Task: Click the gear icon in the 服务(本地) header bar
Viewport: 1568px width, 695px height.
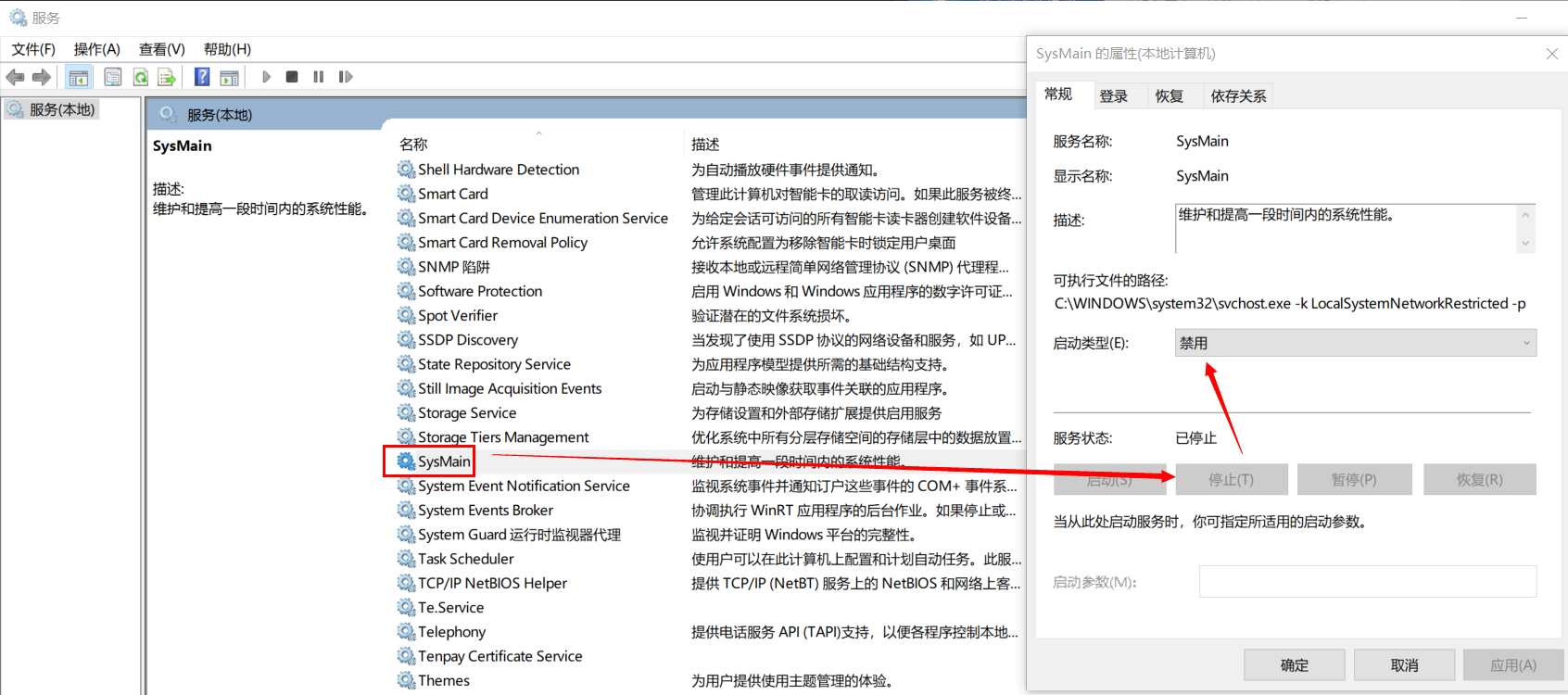Action: [x=168, y=114]
